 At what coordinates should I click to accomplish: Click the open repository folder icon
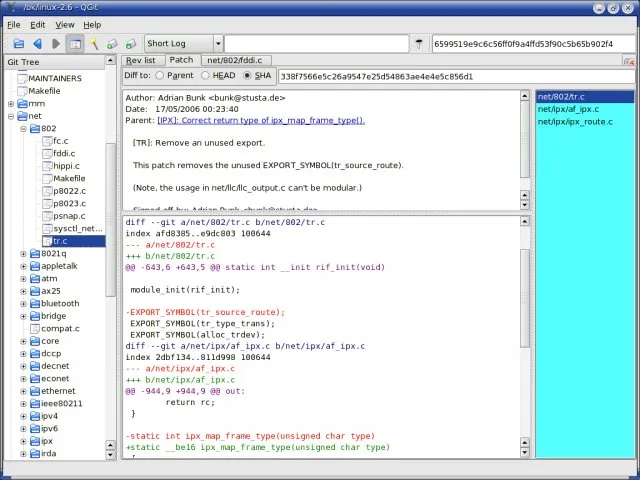[18, 44]
